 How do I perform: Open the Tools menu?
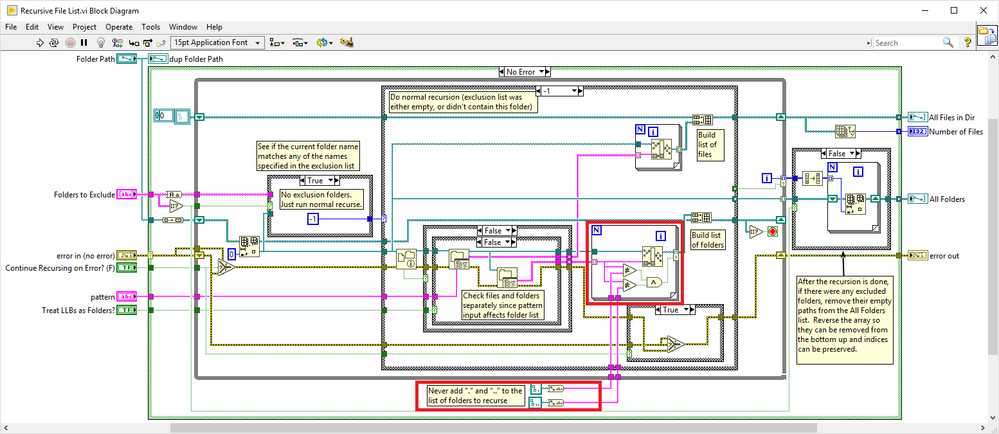(x=150, y=26)
